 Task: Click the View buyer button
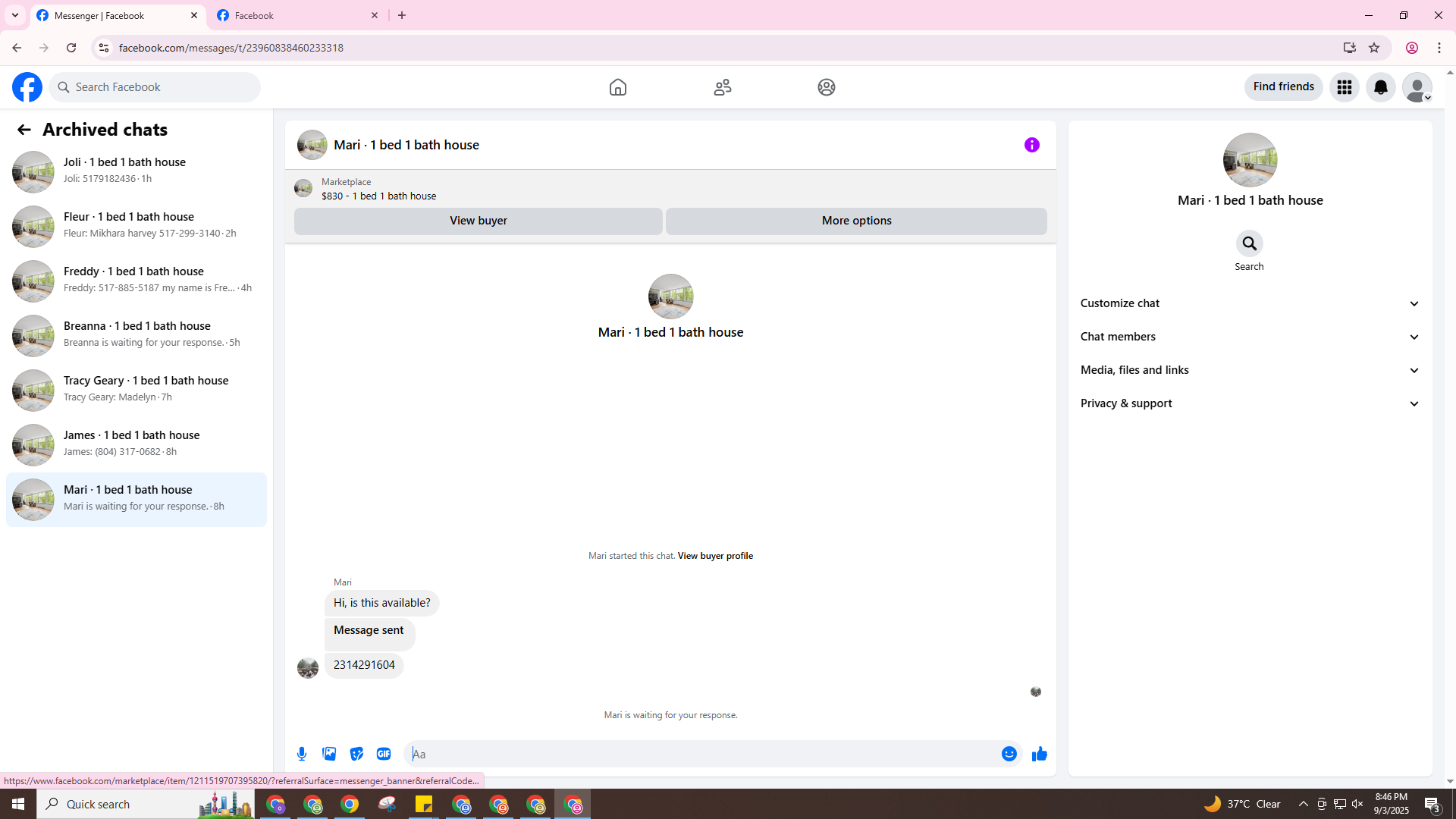[479, 221]
